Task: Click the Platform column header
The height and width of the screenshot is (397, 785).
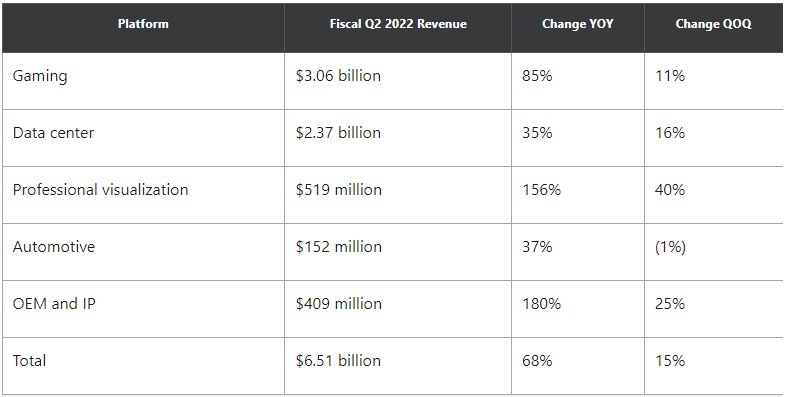Action: click(x=143, y=24)
